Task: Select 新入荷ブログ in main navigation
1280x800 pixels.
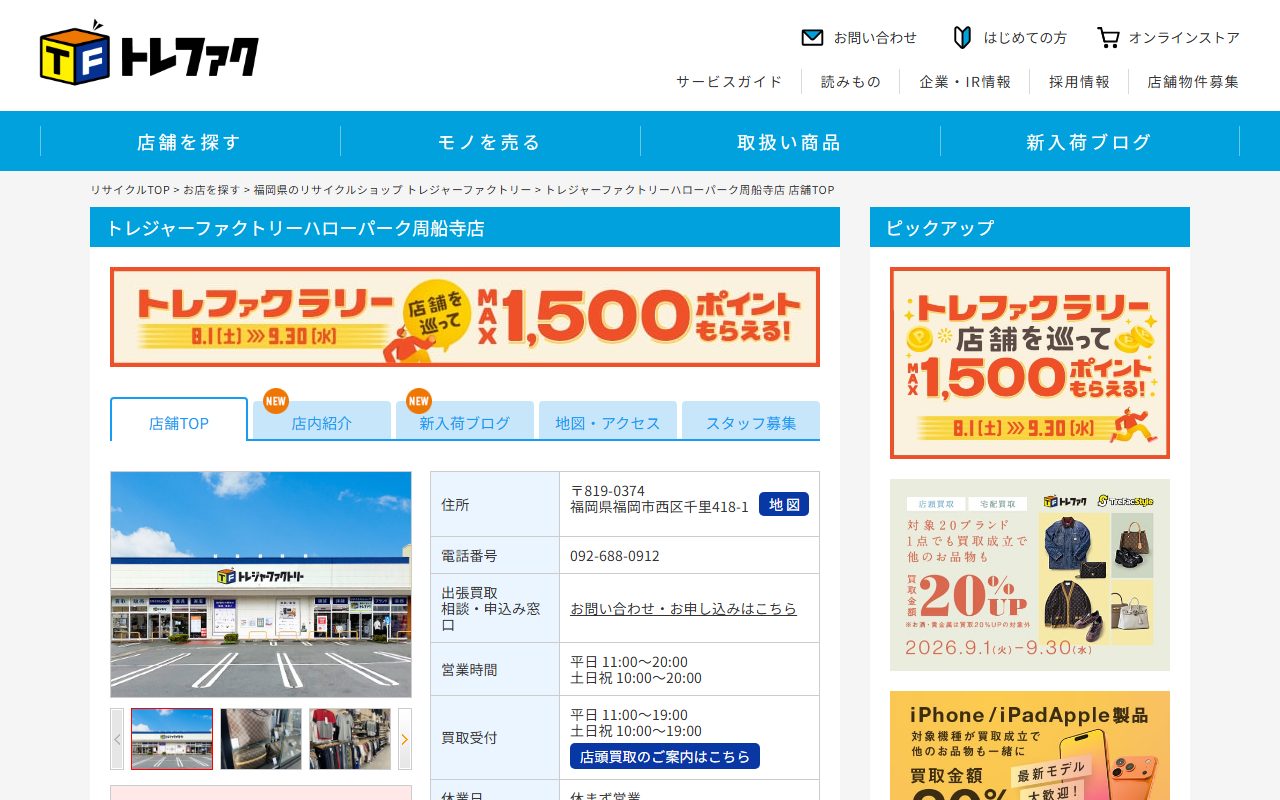Action: coord(1090,142)
